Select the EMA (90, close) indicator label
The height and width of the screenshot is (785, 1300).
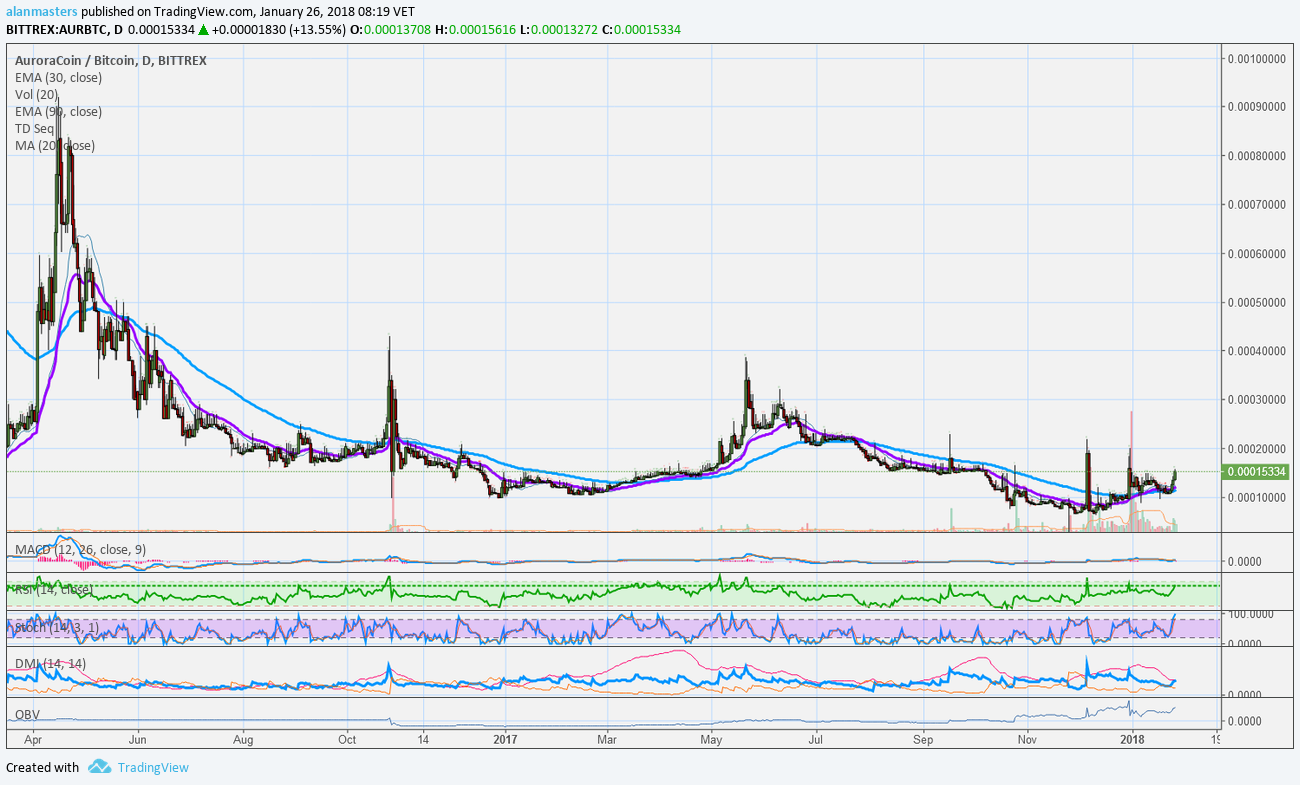[x=58, y=112]
